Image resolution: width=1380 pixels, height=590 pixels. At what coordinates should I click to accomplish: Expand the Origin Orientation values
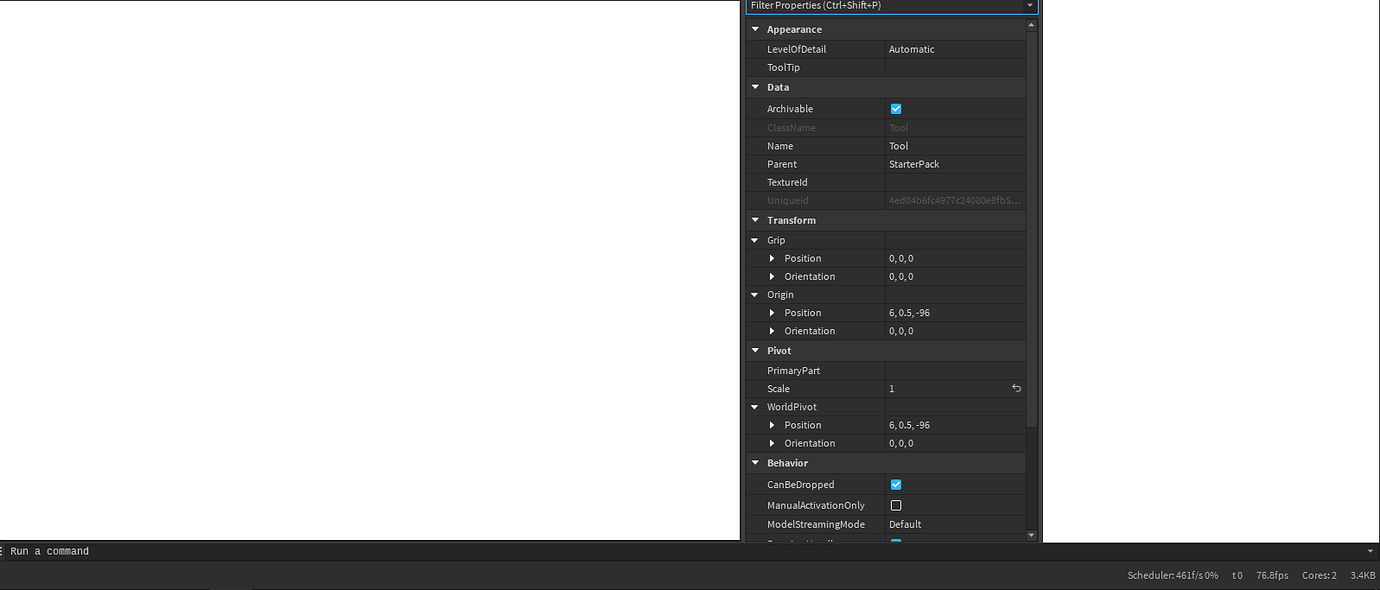tap(772, 330)
